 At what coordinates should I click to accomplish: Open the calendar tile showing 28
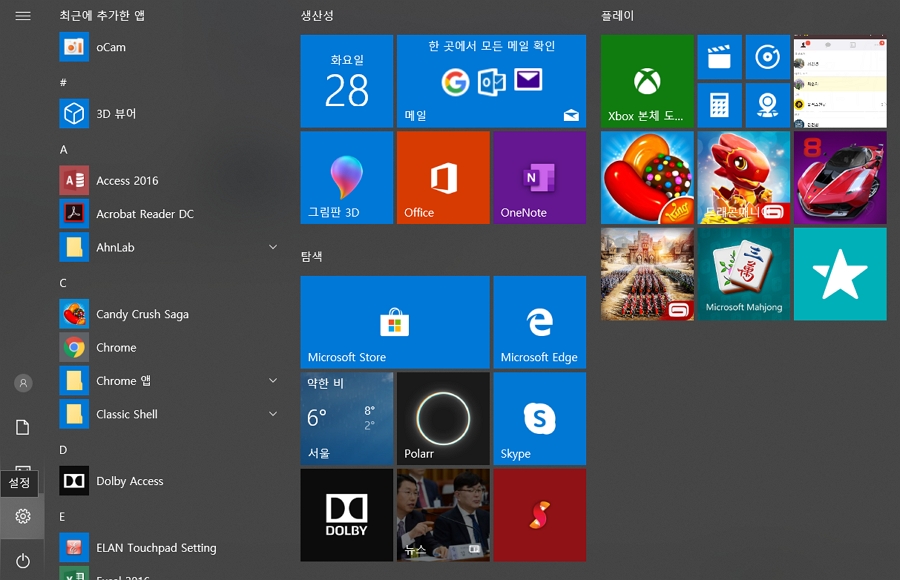click(x=347, y=81)
